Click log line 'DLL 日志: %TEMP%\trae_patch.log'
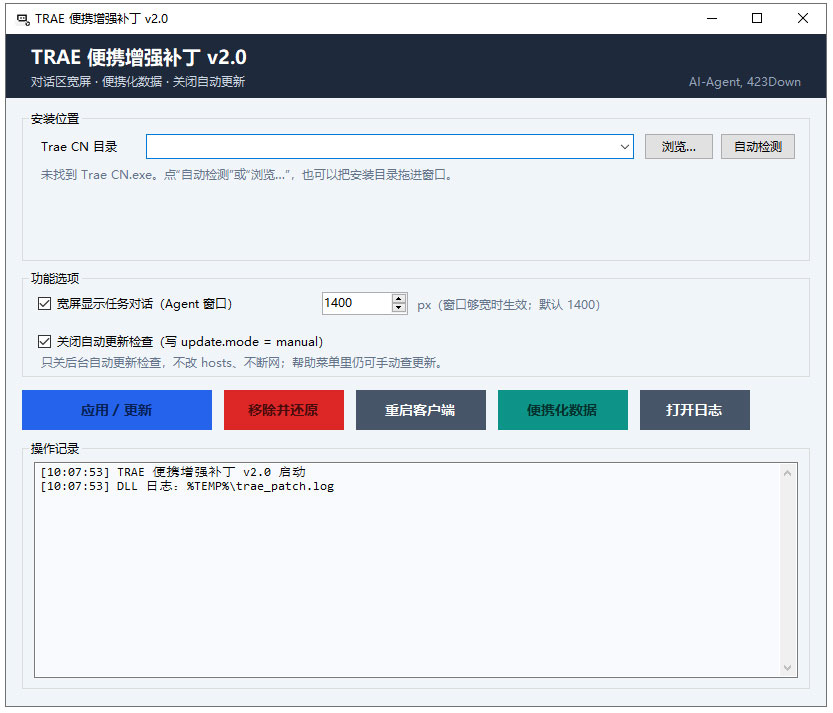The width and height of the screenshot is (833, 713). (187, 486)
